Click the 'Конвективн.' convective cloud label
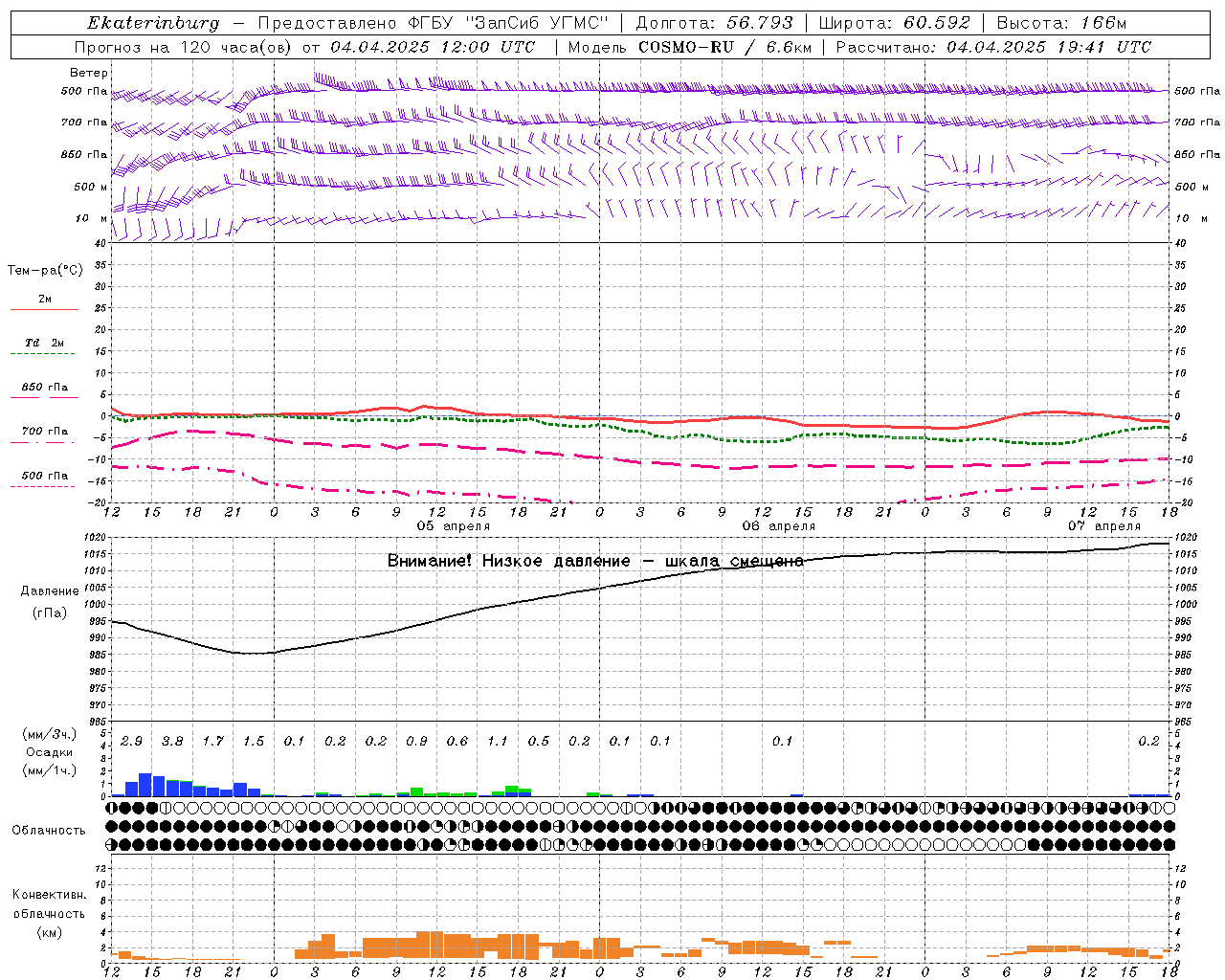 click(49, 895)
